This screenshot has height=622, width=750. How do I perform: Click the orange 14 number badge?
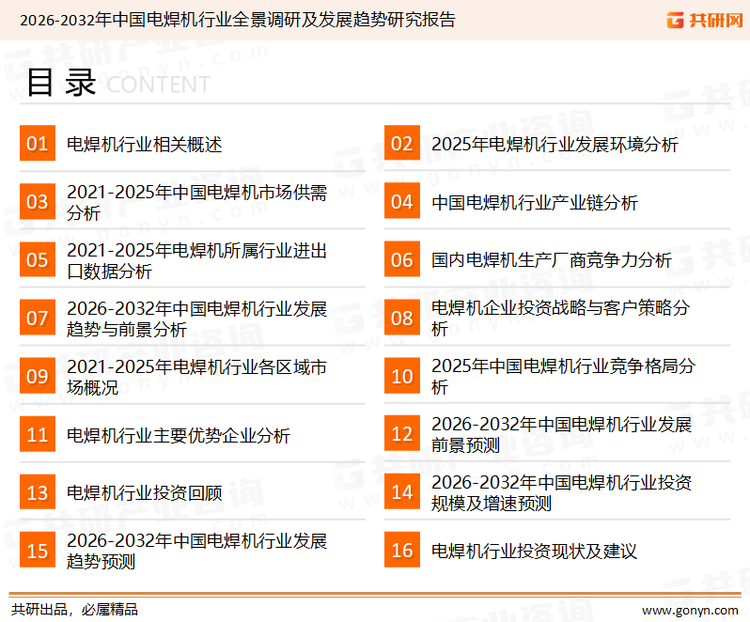(x=402, y=492)
